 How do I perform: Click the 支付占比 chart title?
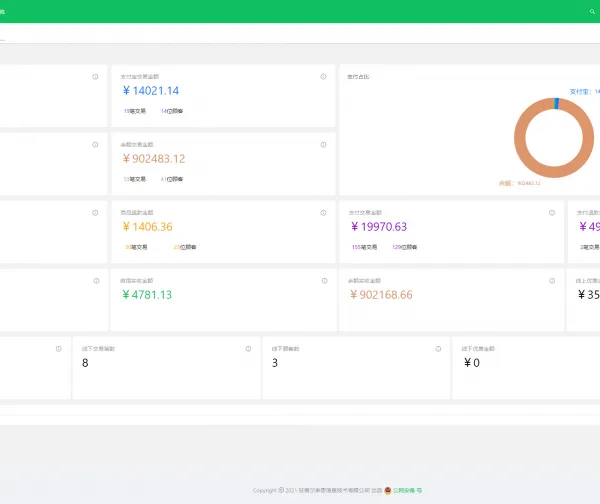click(x=358, y=77)
